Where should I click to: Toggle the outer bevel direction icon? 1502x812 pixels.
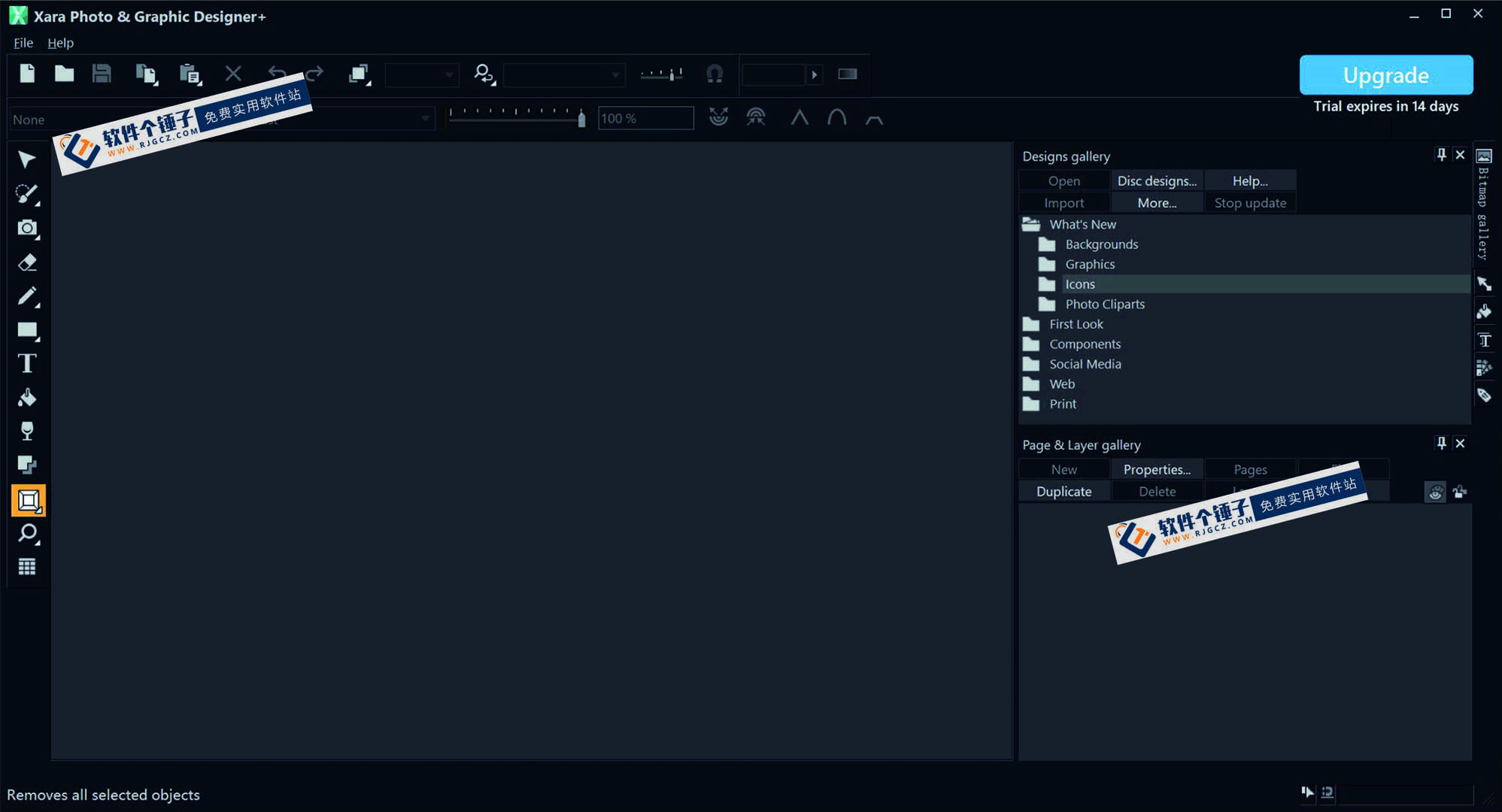756,117
